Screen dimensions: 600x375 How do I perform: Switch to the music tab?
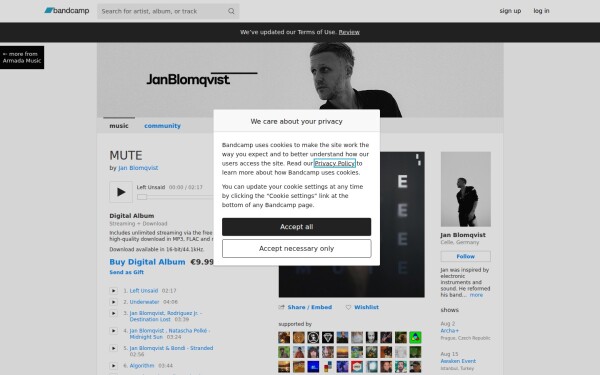click(x=119, y=126)
